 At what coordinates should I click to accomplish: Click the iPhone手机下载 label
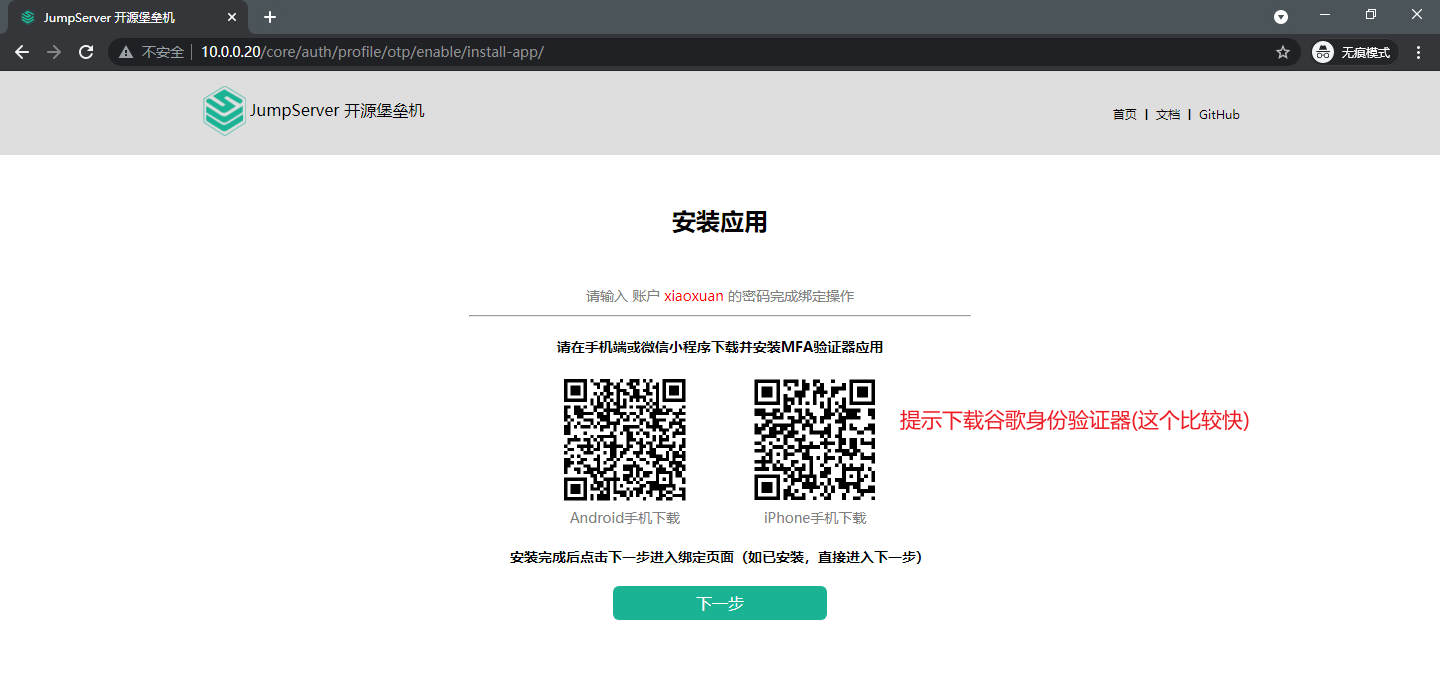815,518
